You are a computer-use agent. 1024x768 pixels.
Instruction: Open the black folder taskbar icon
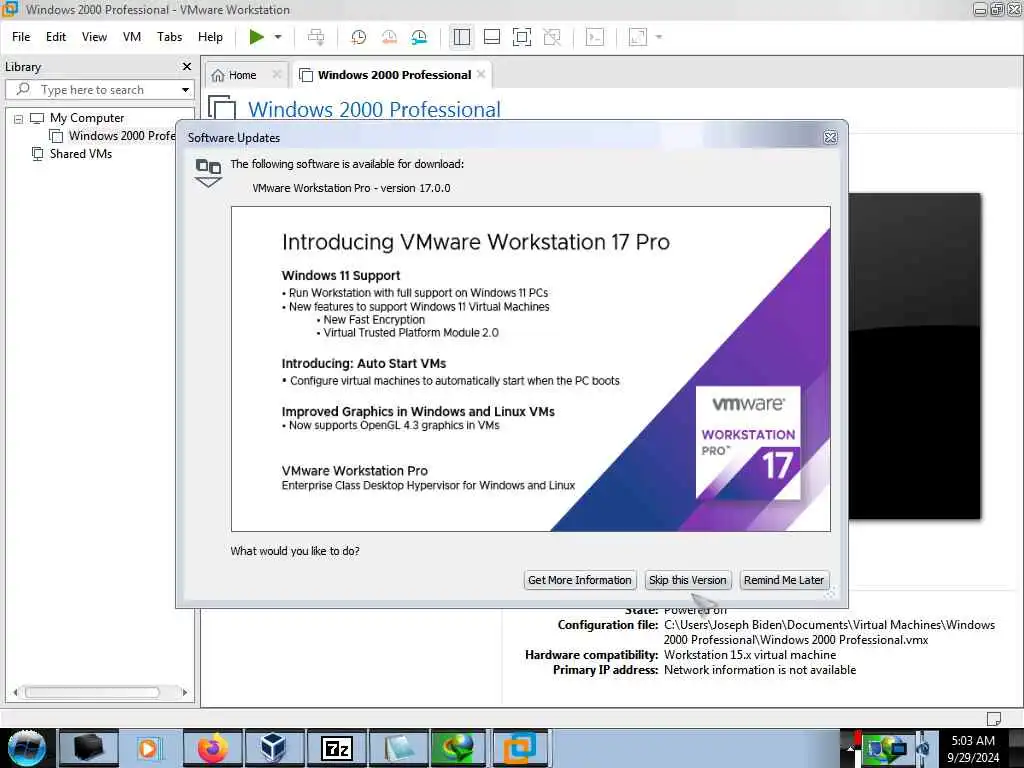pyautogui.click(x=89, y=748)
